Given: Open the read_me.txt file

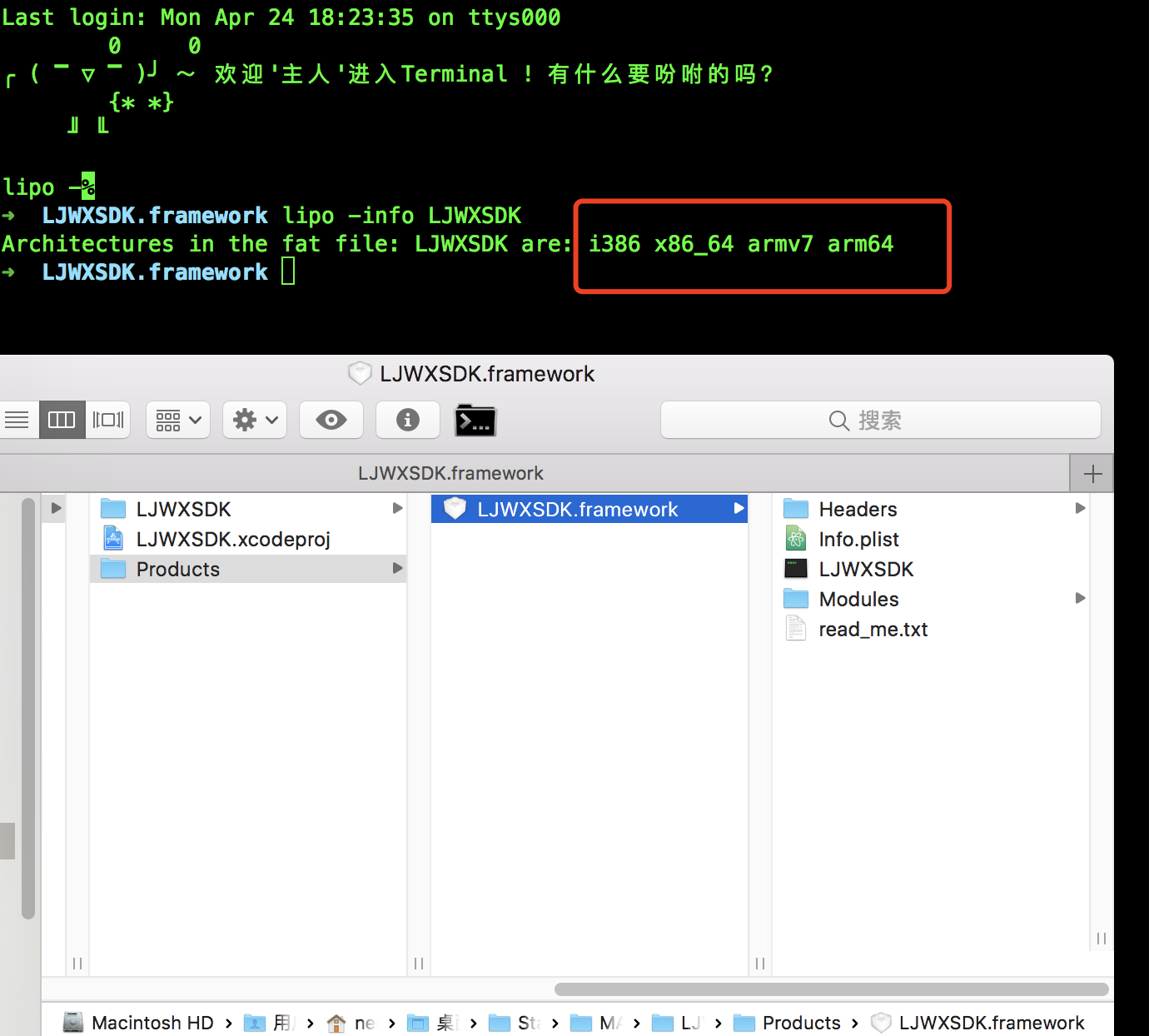Looking at the screenshot, I should (873, 630).
